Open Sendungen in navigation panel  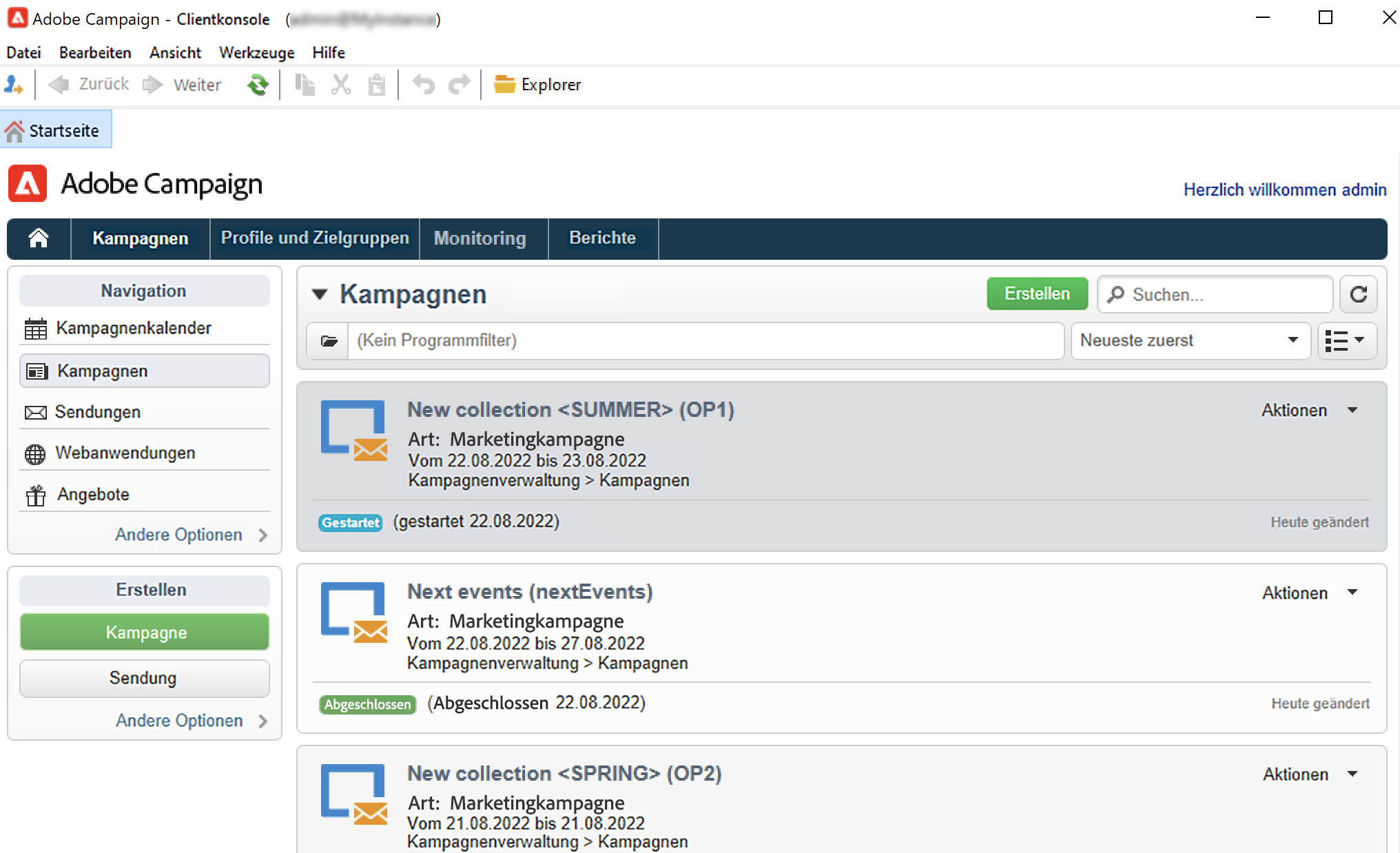(97, 412)
